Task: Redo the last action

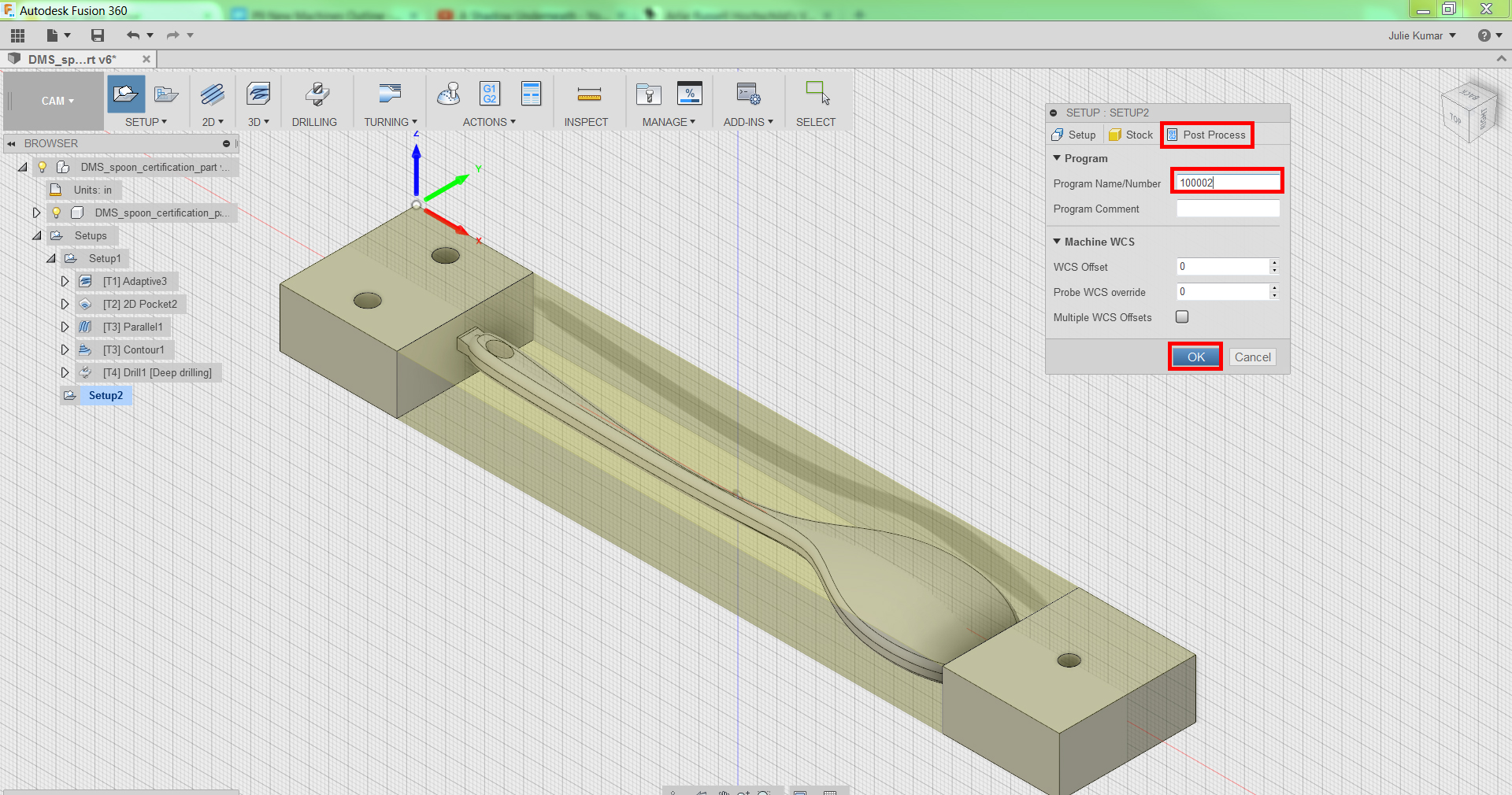Action: 172,35
